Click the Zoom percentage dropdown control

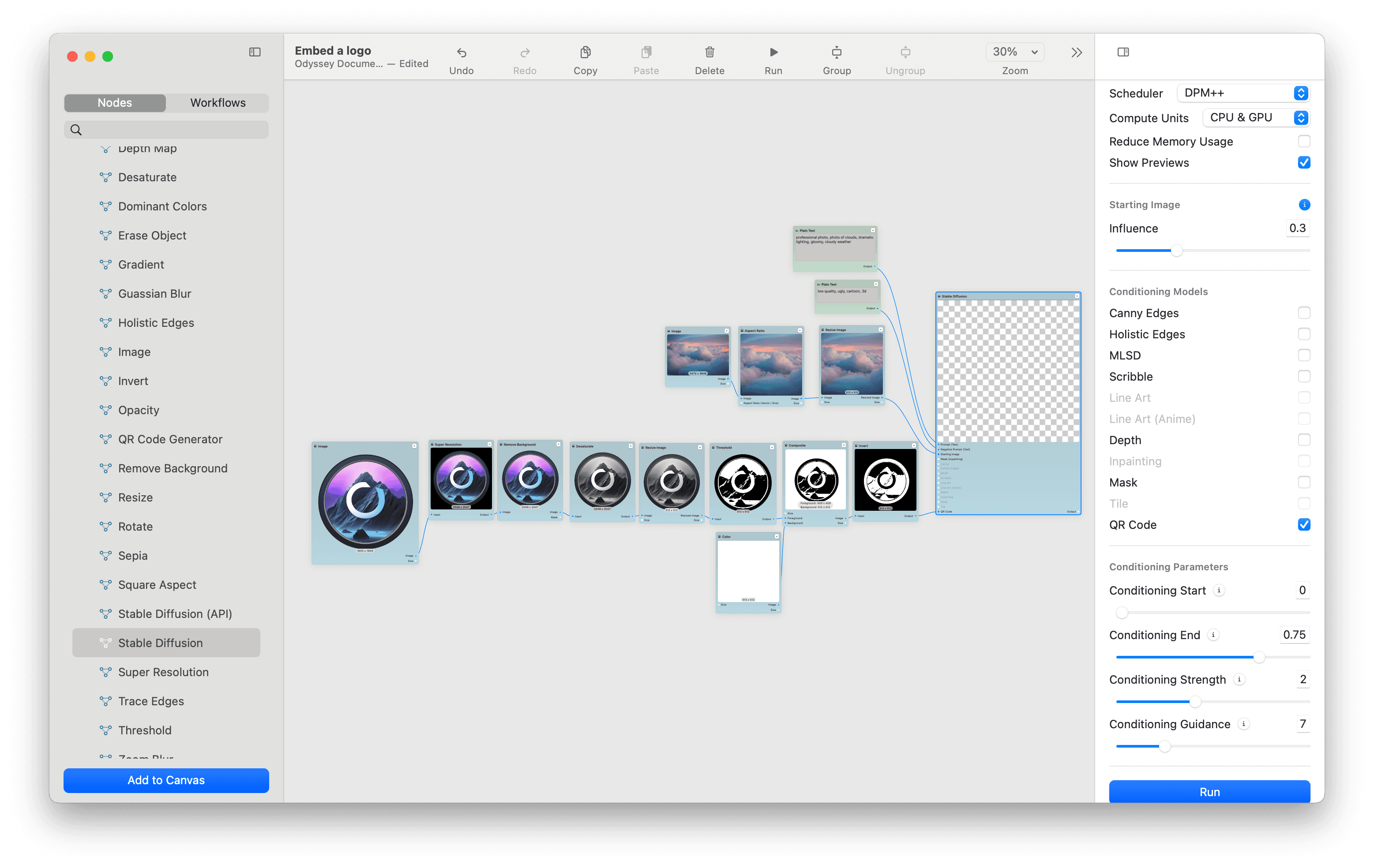tap(1014, 51)
